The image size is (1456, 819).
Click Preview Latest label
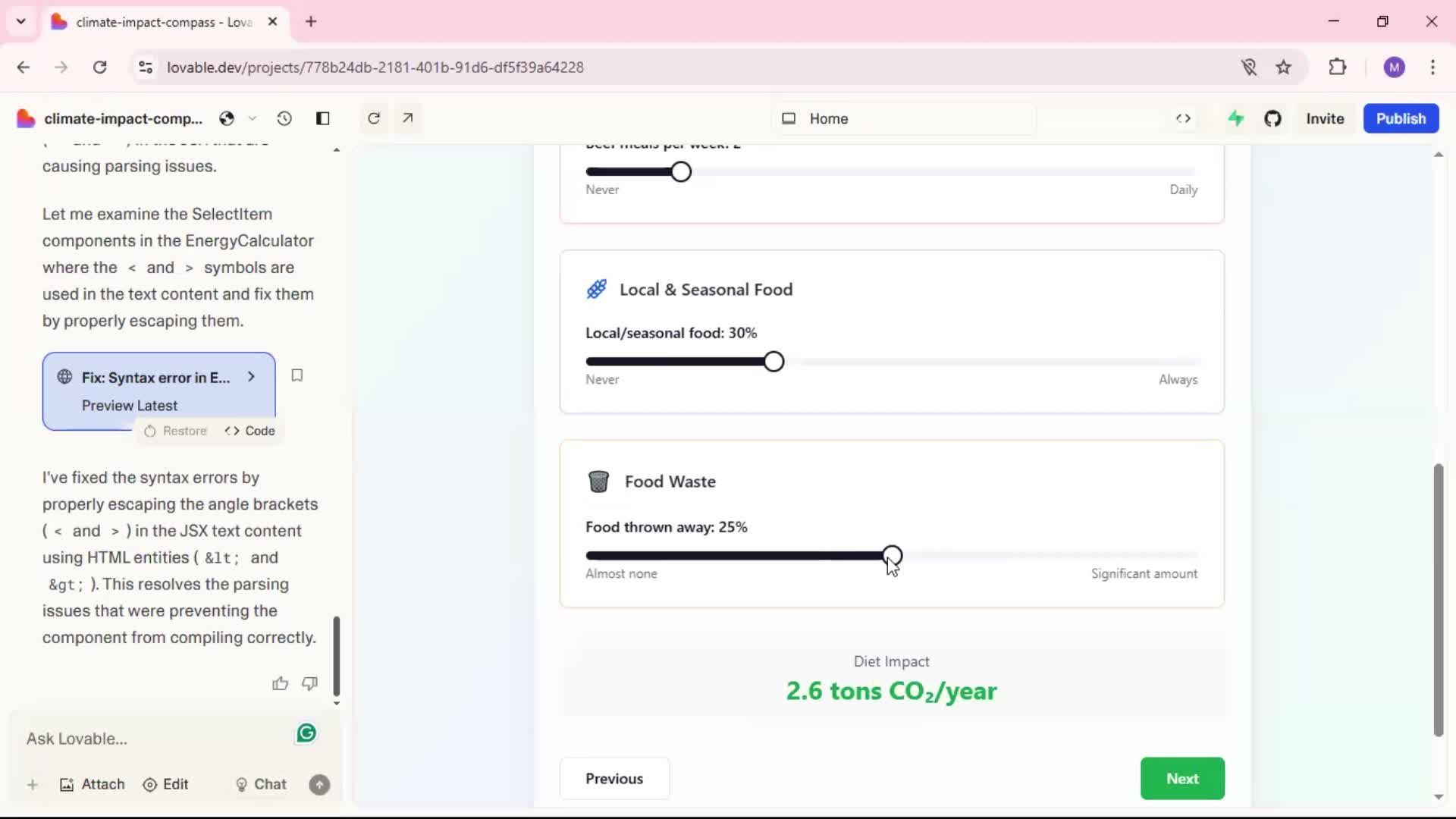(x=130, y=406)
